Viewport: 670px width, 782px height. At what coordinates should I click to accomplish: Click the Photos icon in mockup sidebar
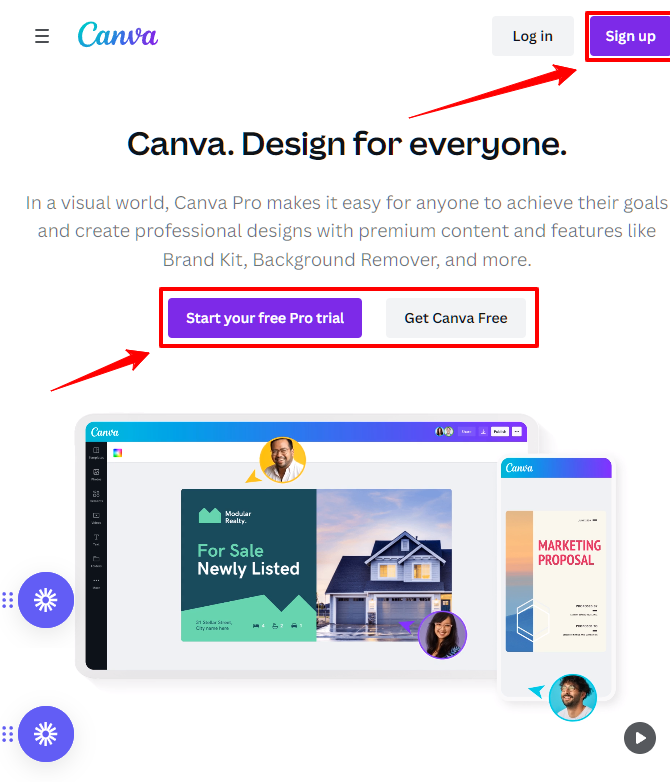(96, 473)
